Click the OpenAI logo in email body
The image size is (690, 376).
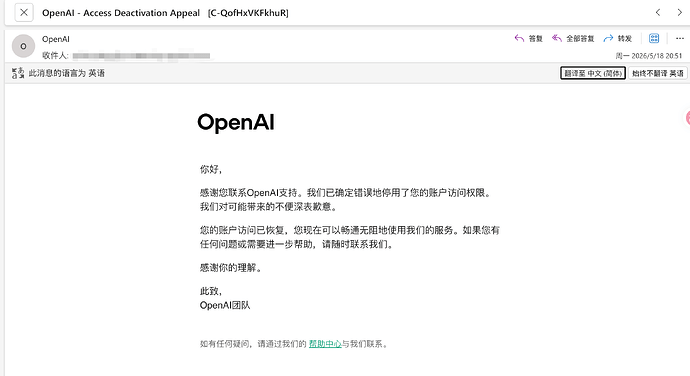point(236,122)
